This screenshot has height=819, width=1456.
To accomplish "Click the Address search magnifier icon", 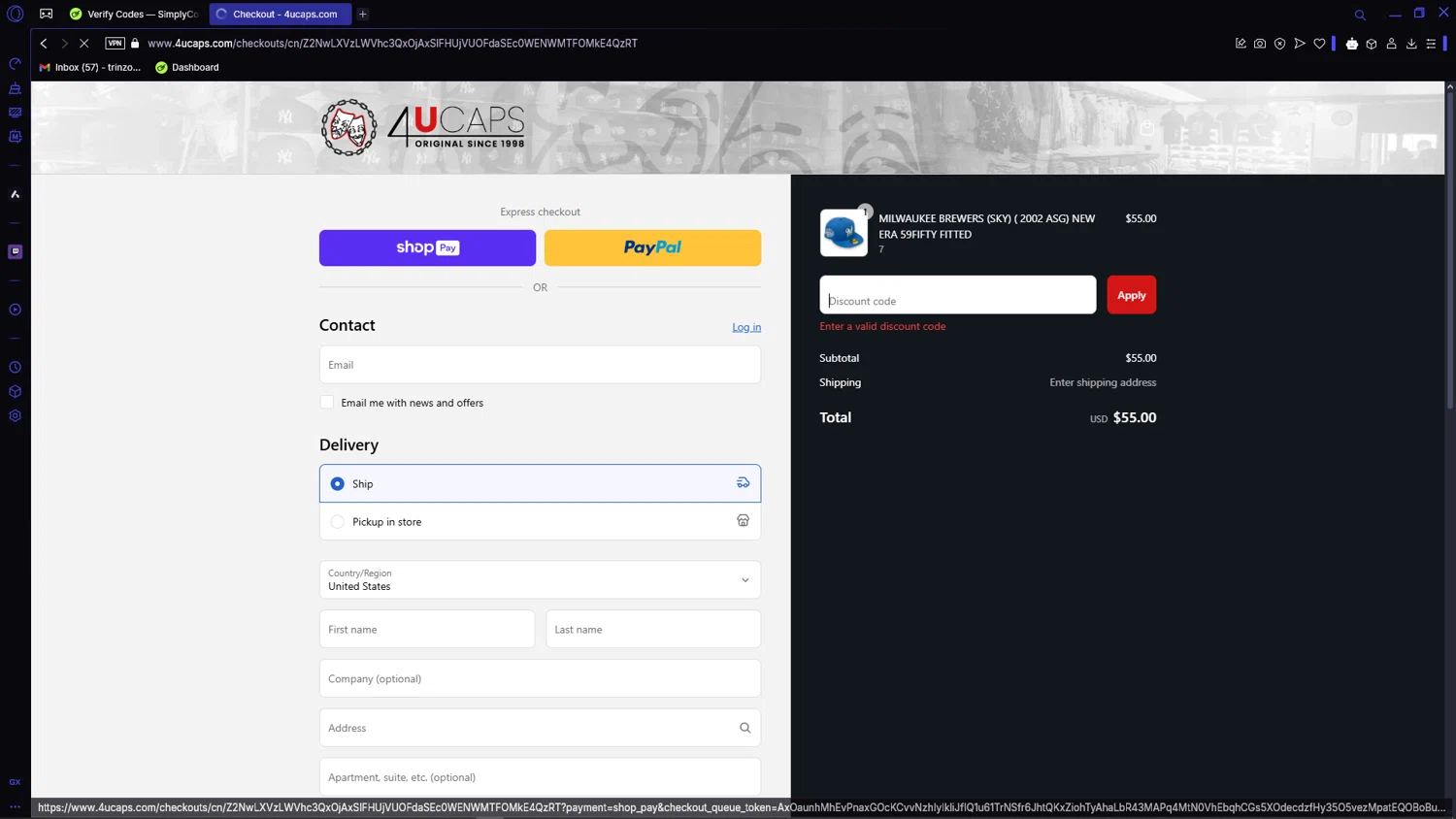I will tap(745, 728).
